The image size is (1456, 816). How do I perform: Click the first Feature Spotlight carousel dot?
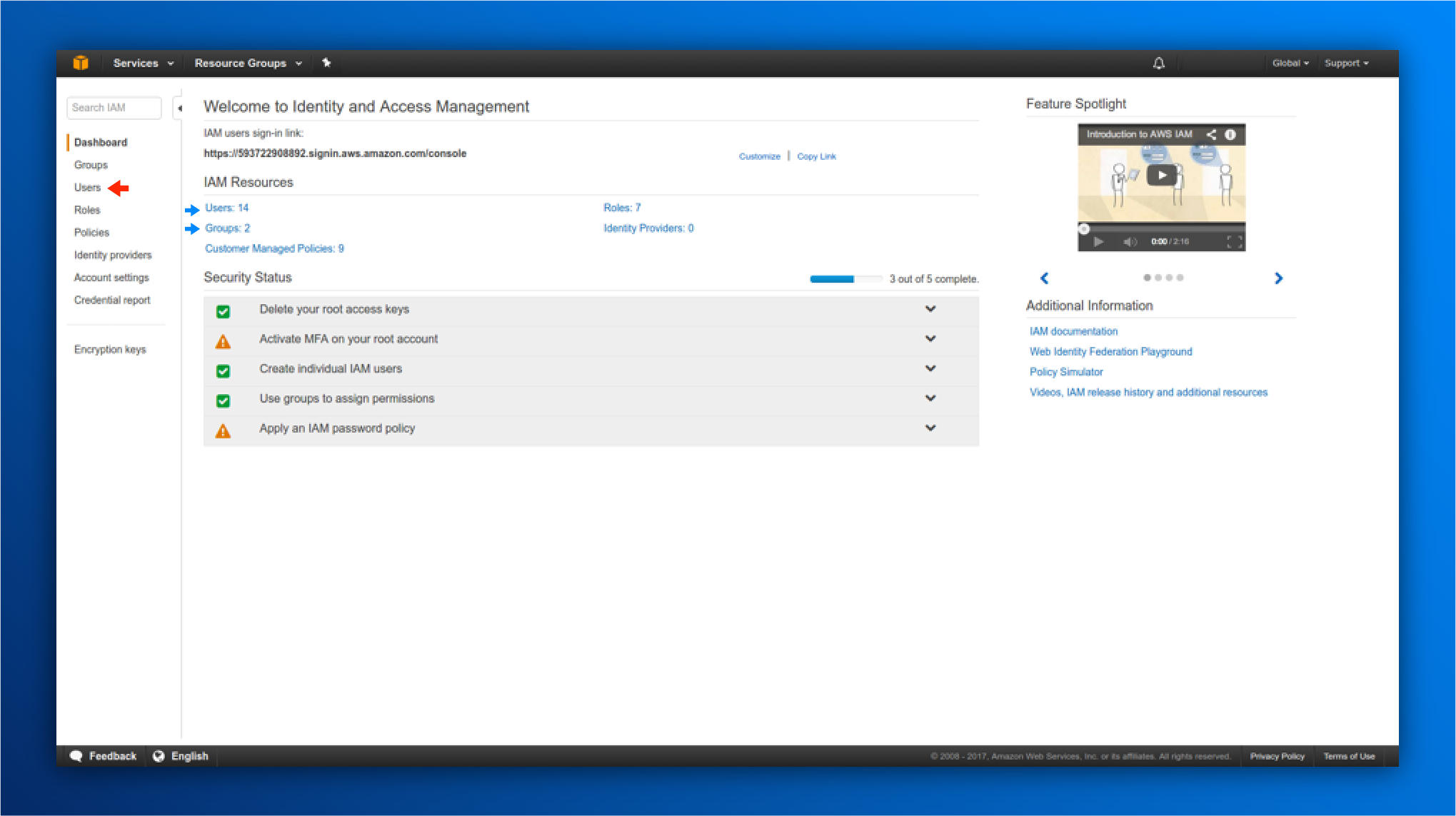click(x=1147, y=278)
